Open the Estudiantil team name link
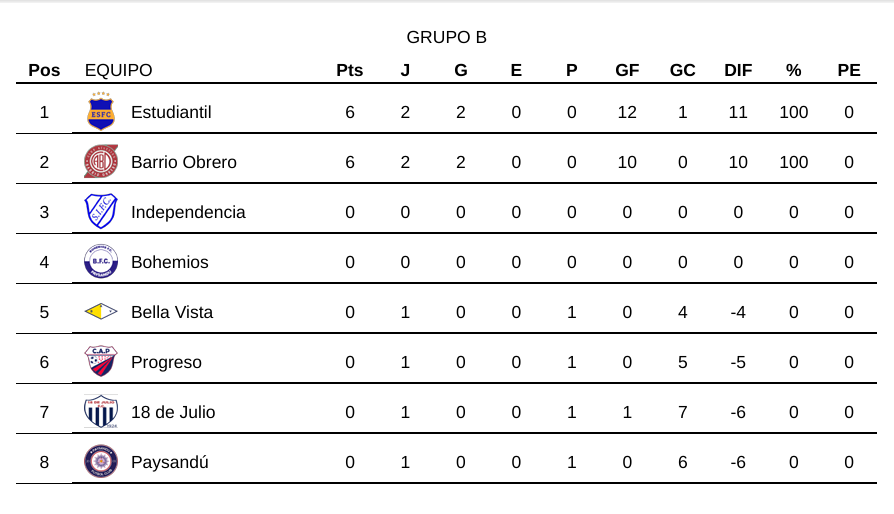The width and height of the screenshot is (894, 514). point(171,112)
